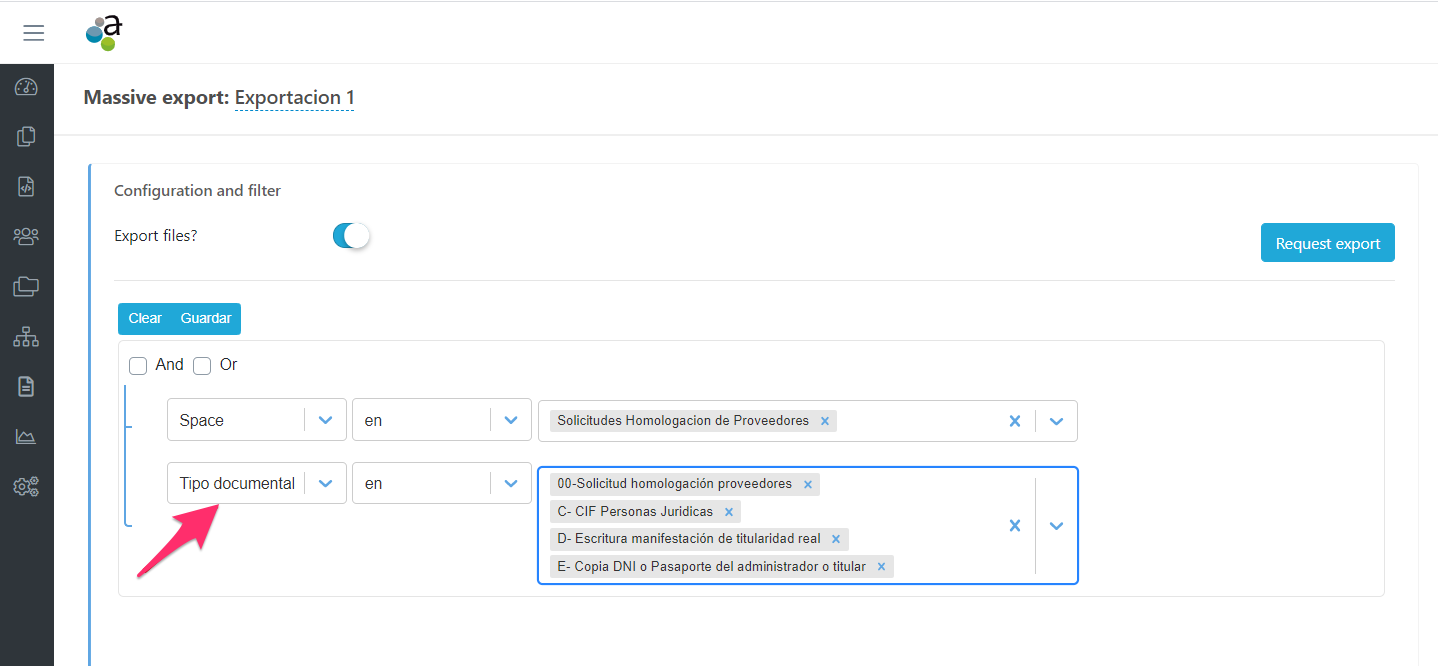This screenshot has height=666, width=1438.
Task: Expand the Space field dropdown
Action: click(325, 420)
